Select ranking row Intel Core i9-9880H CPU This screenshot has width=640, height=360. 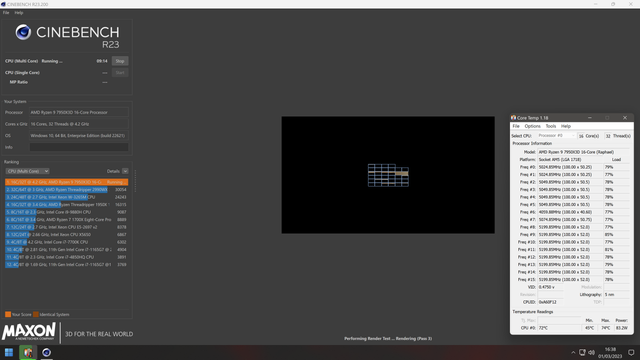[67, 212]
